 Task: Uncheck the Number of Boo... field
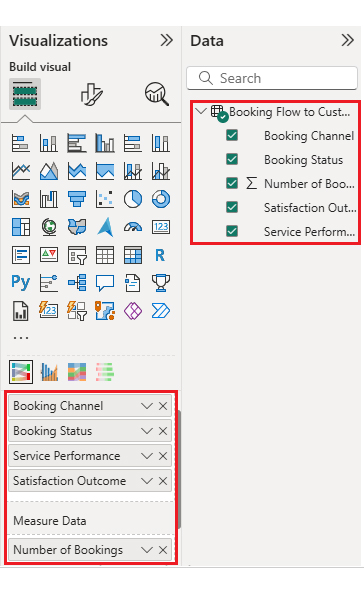[232, 183]
